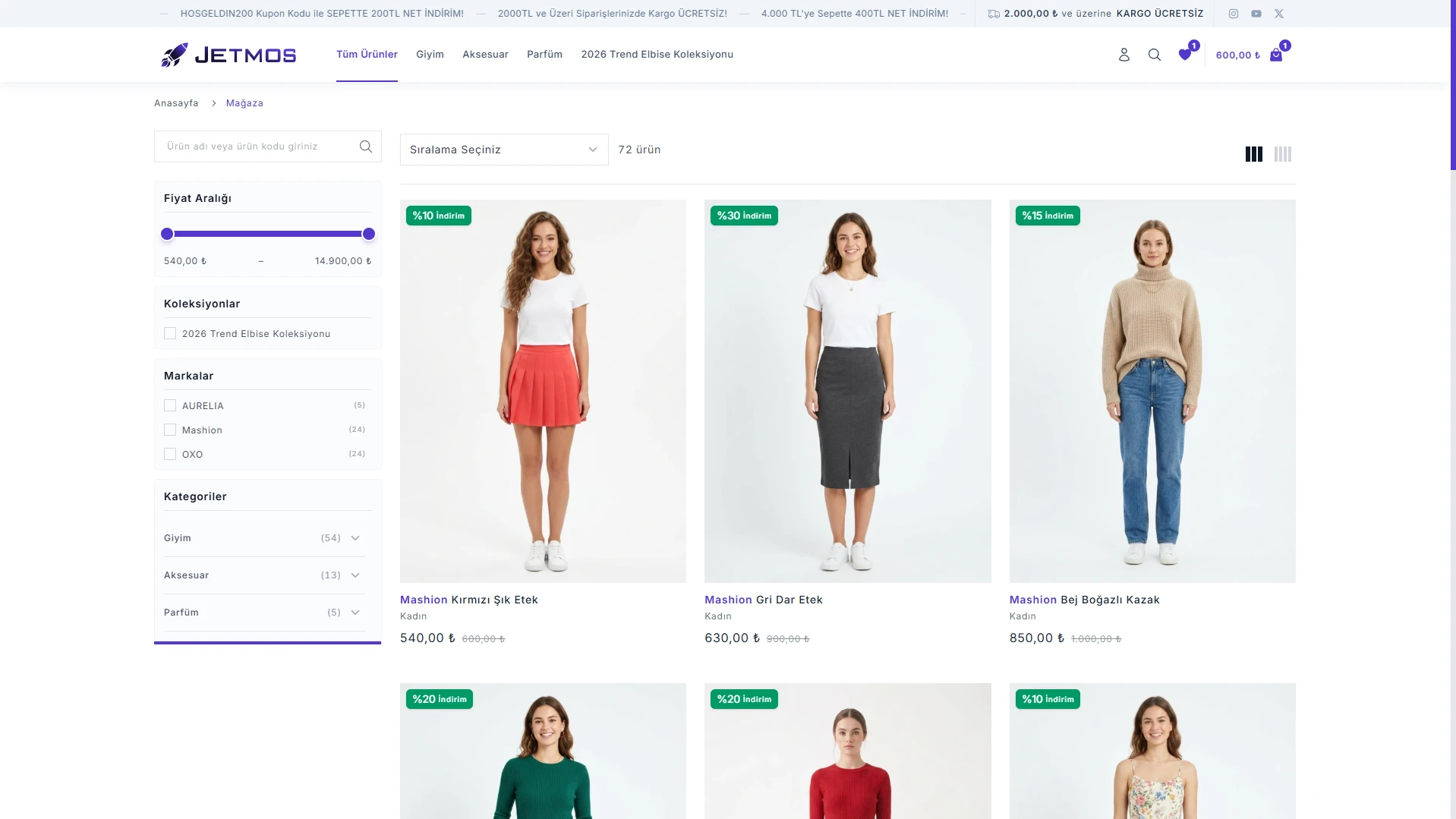Tick the 2026 Trend Elbise Koleksiyonu checkbox
This screenshot has height=819, width=1456.
coord(170,333)
